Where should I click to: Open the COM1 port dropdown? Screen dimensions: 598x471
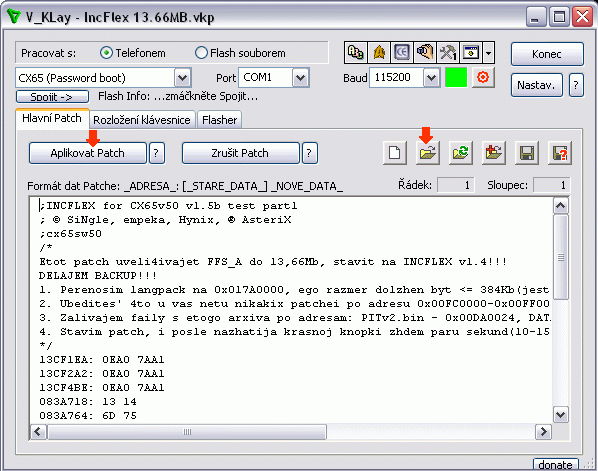301,78
